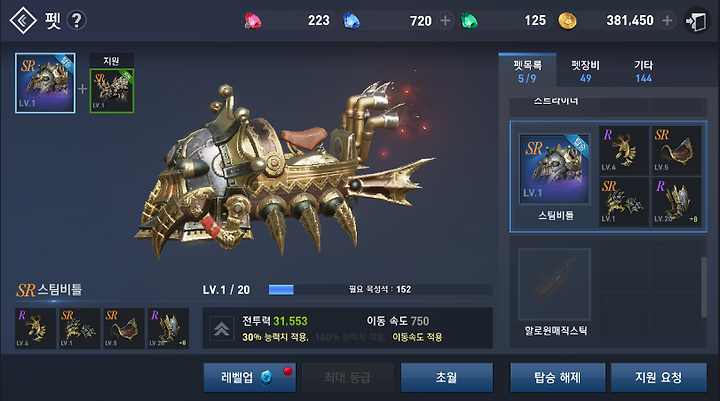Click the red ruby currency icon
The height and width of the screenshot is (401, 720).
pos(253,21)
